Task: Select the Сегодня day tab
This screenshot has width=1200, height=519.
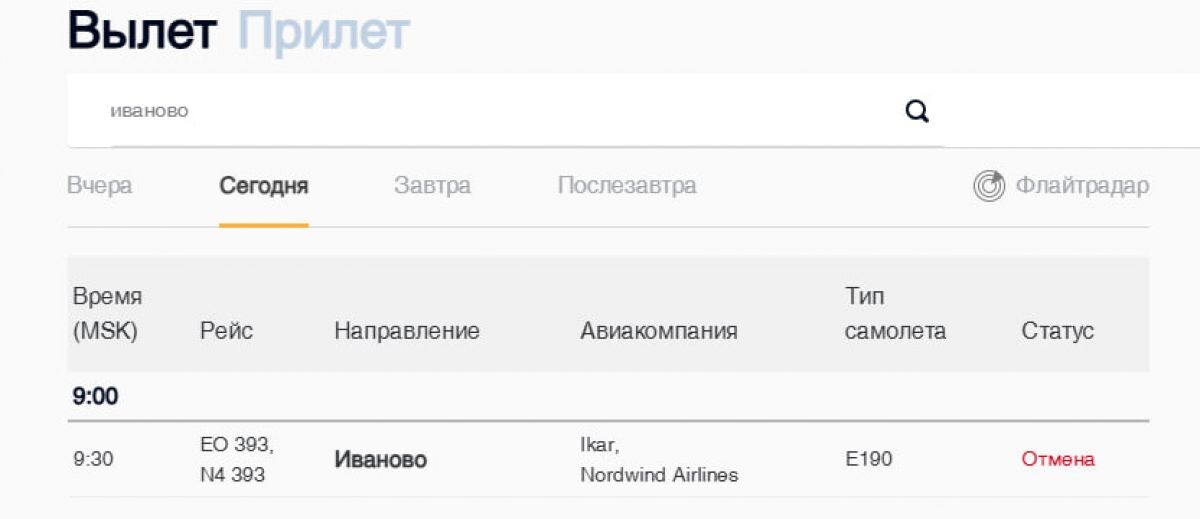Action: pyautogui.click(x=264, y=186)
